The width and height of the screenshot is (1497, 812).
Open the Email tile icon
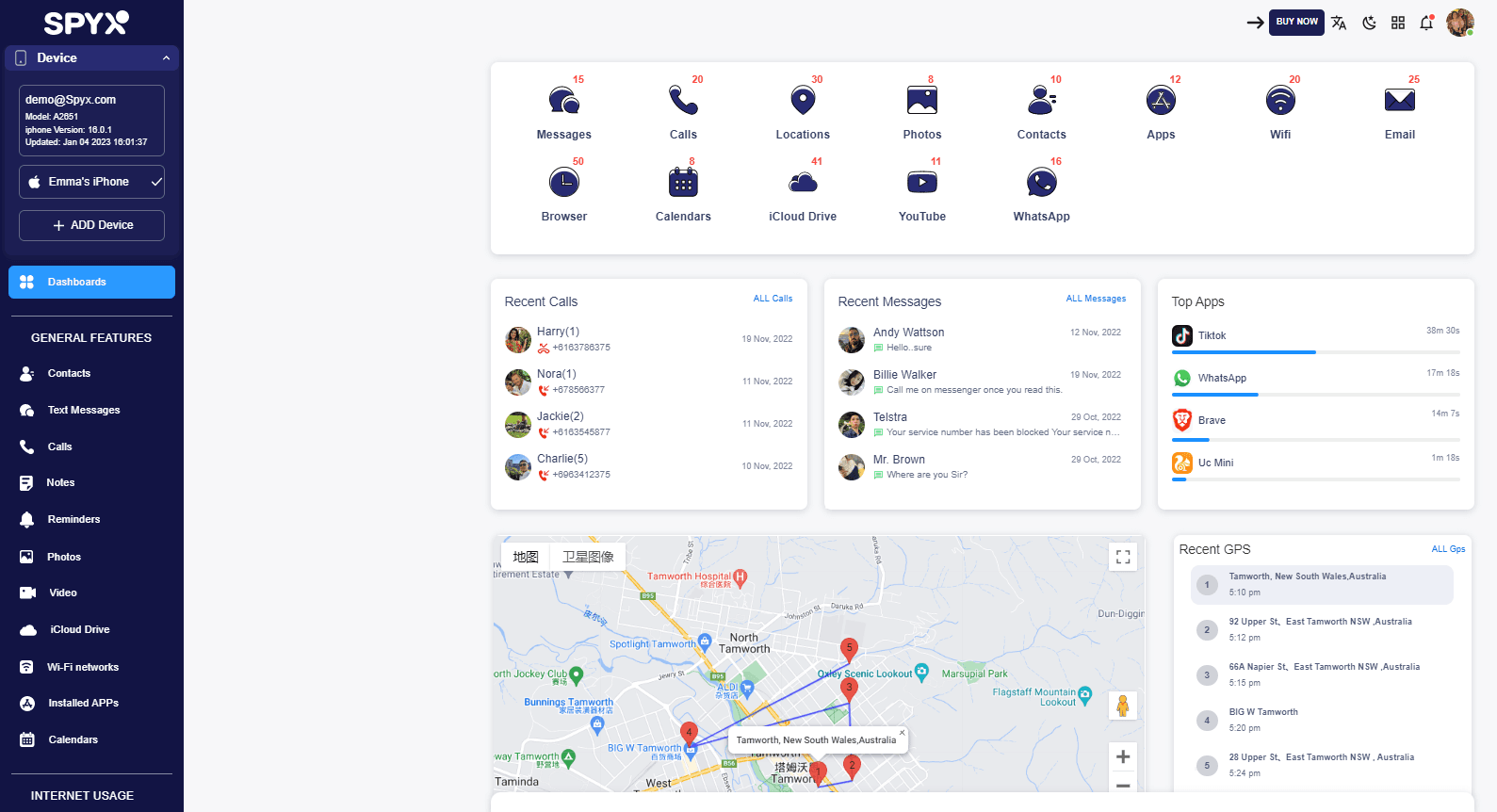1400,100
